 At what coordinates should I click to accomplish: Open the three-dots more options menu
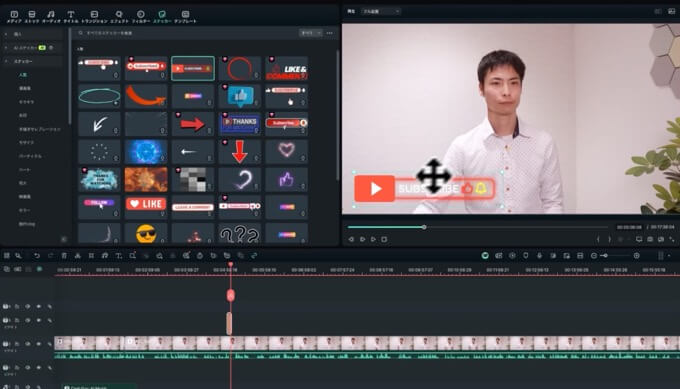point(330,33)
